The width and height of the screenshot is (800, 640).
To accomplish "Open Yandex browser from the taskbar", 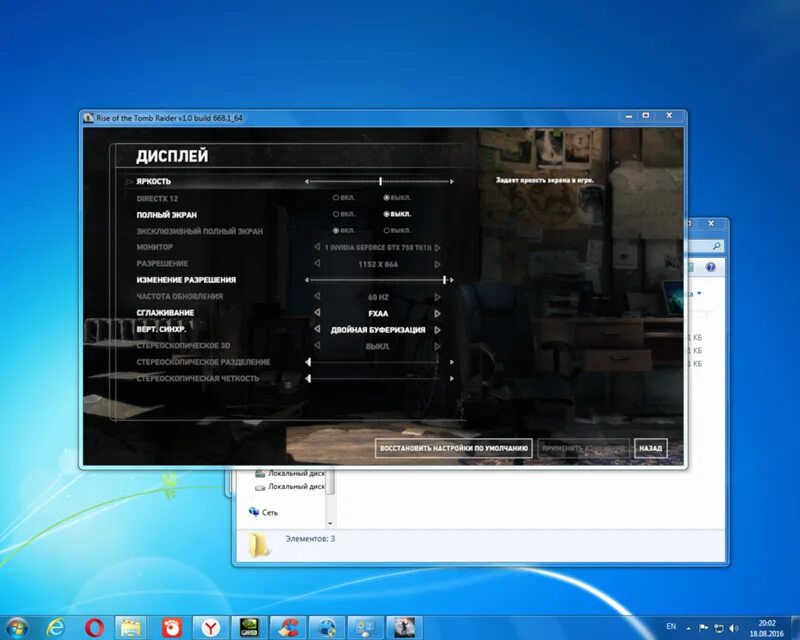I will [x=210, y=628].
